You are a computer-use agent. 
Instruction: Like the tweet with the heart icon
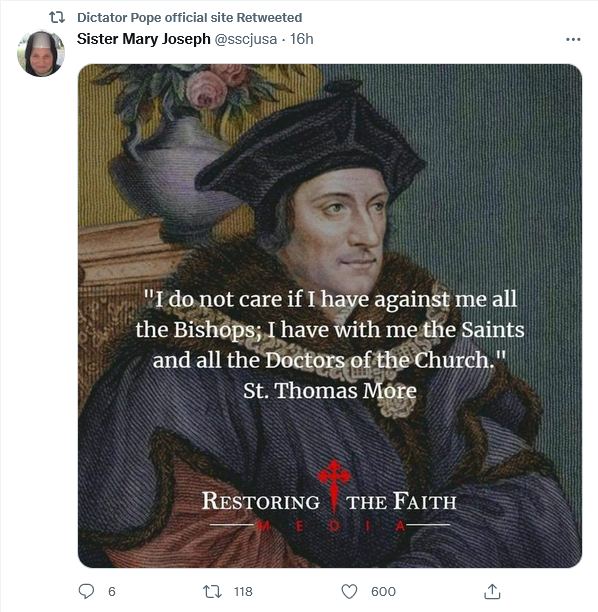coord(349,592)
